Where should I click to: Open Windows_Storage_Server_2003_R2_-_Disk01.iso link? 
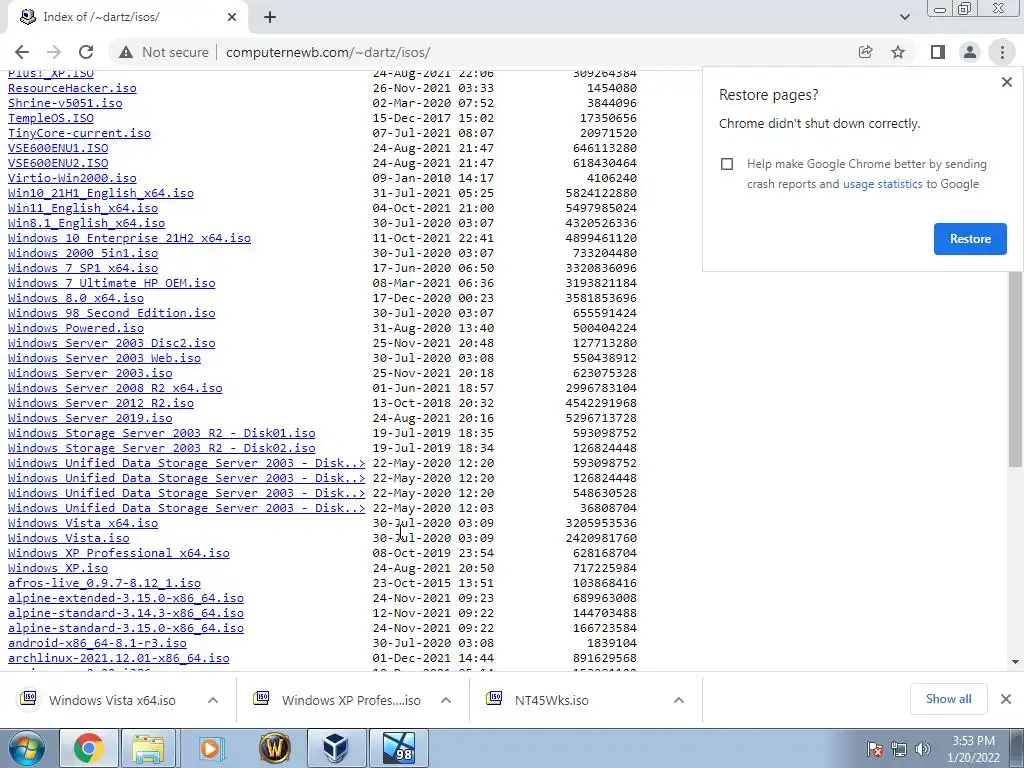[162, 434]
